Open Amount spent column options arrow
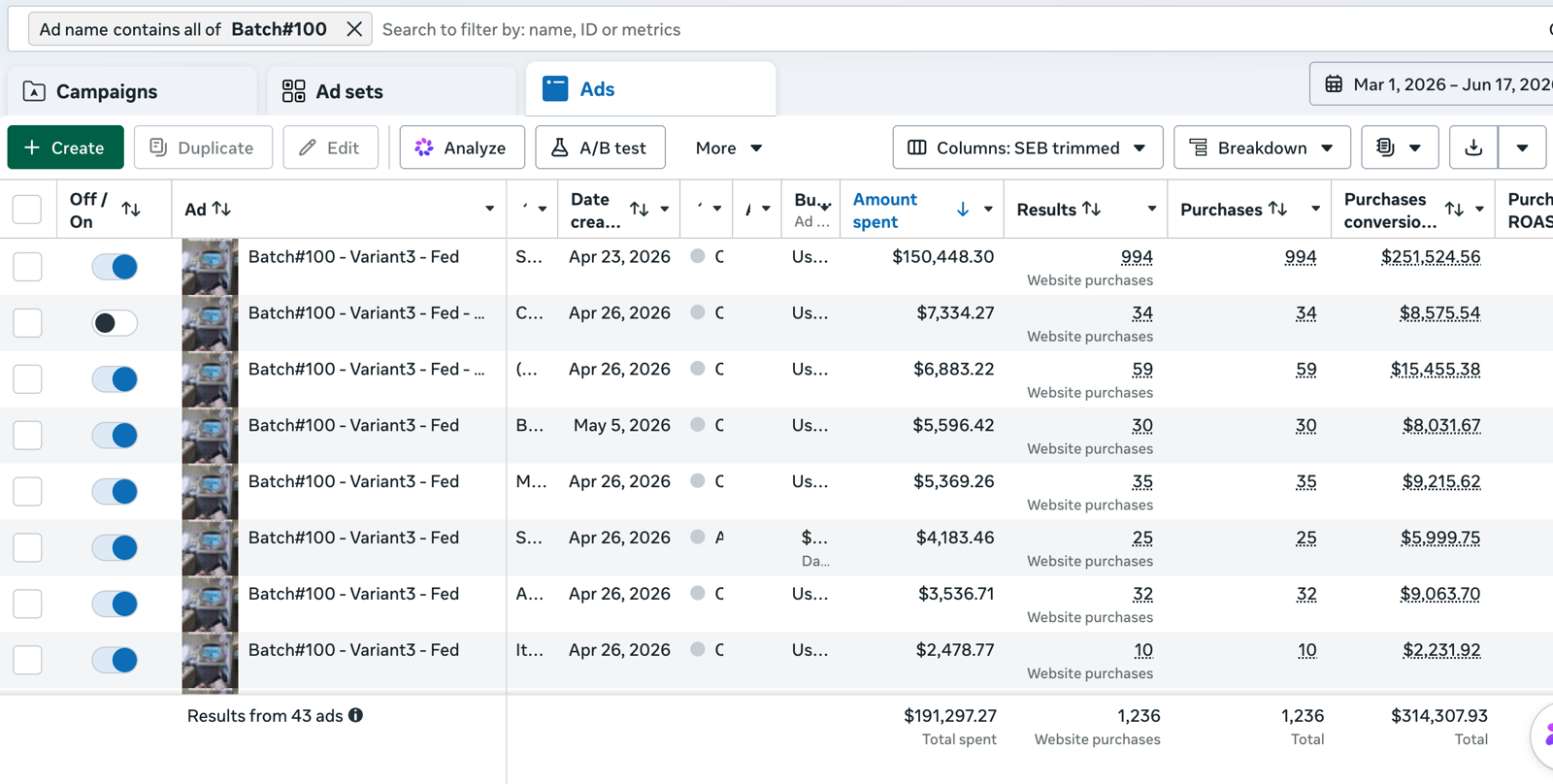Image resolution: width=1553 pixels, height=784 pixels. [988, 209]
